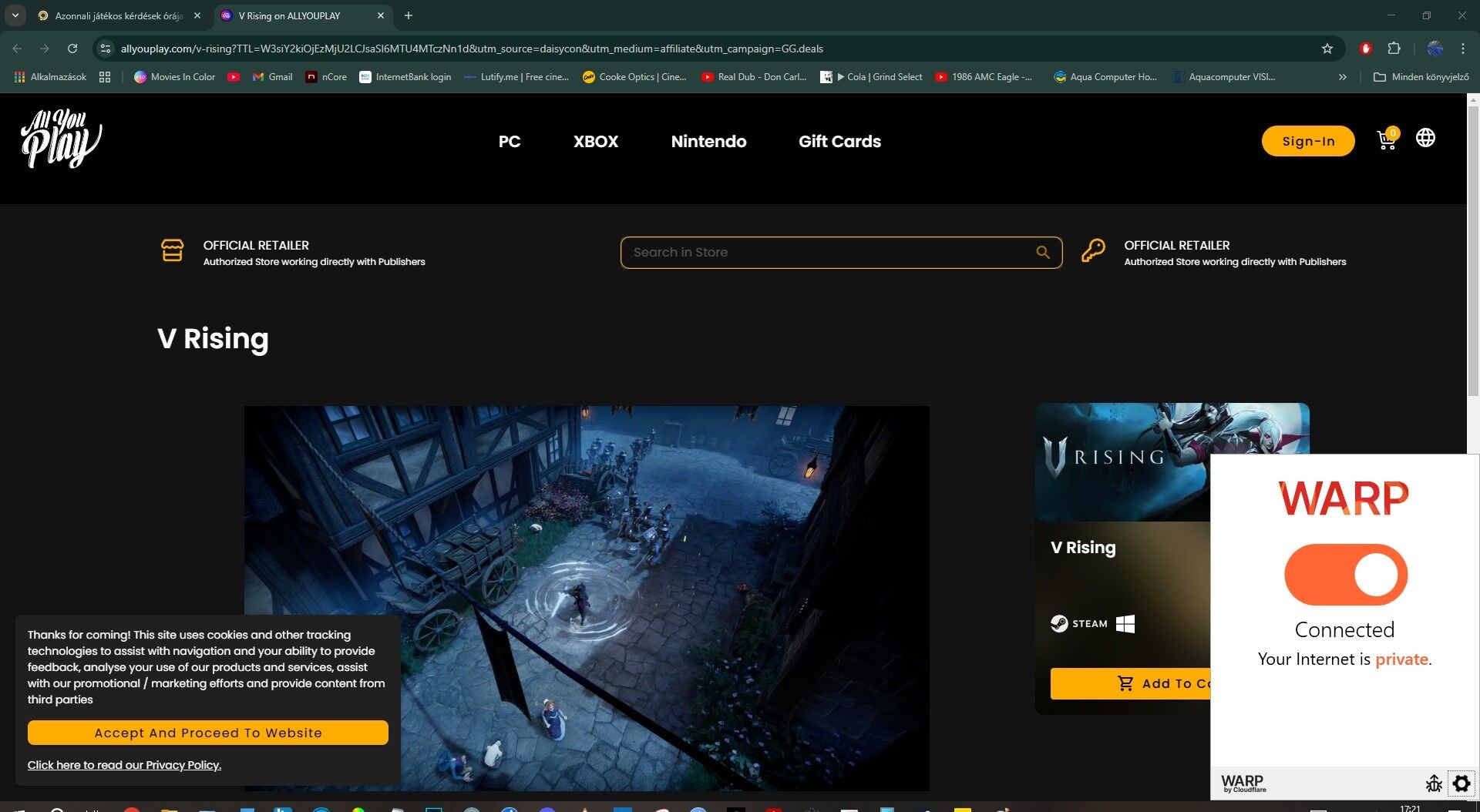
Task: Open the Privacy Policy link
Action: pyautogui.click(x=124, y=765)
